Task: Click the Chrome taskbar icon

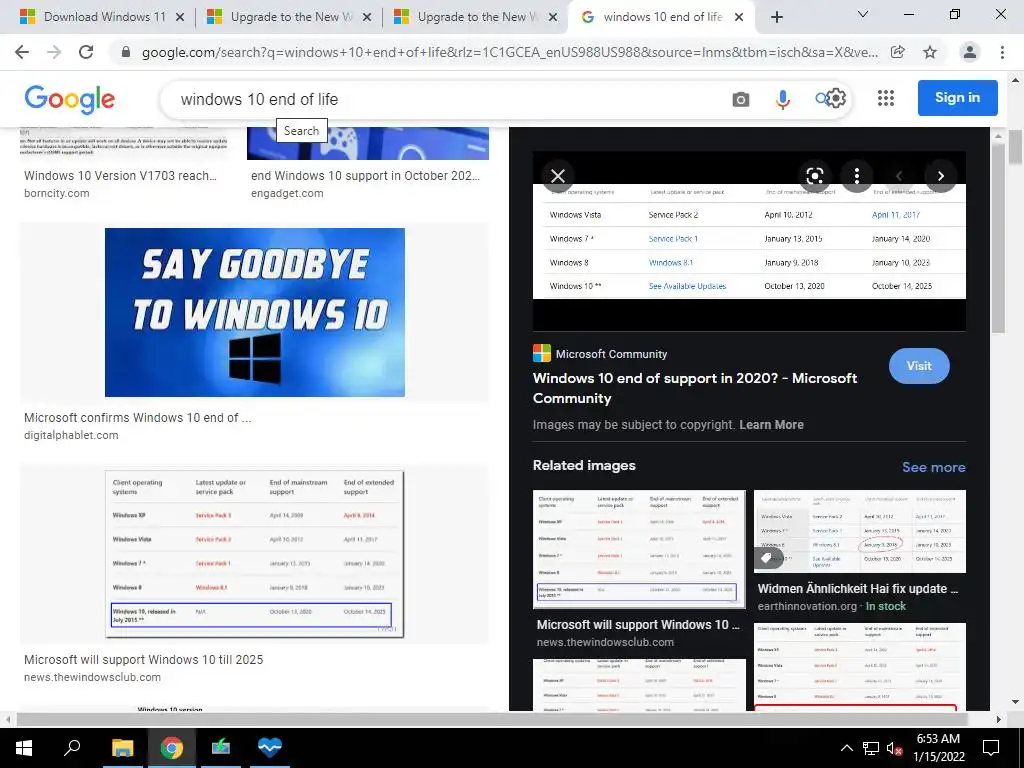Action: [172, 748]
